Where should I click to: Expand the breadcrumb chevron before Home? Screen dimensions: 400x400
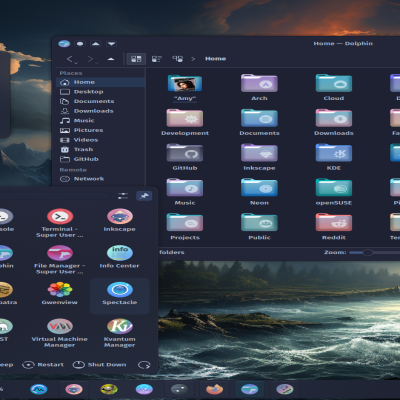[x=193, y=59]
